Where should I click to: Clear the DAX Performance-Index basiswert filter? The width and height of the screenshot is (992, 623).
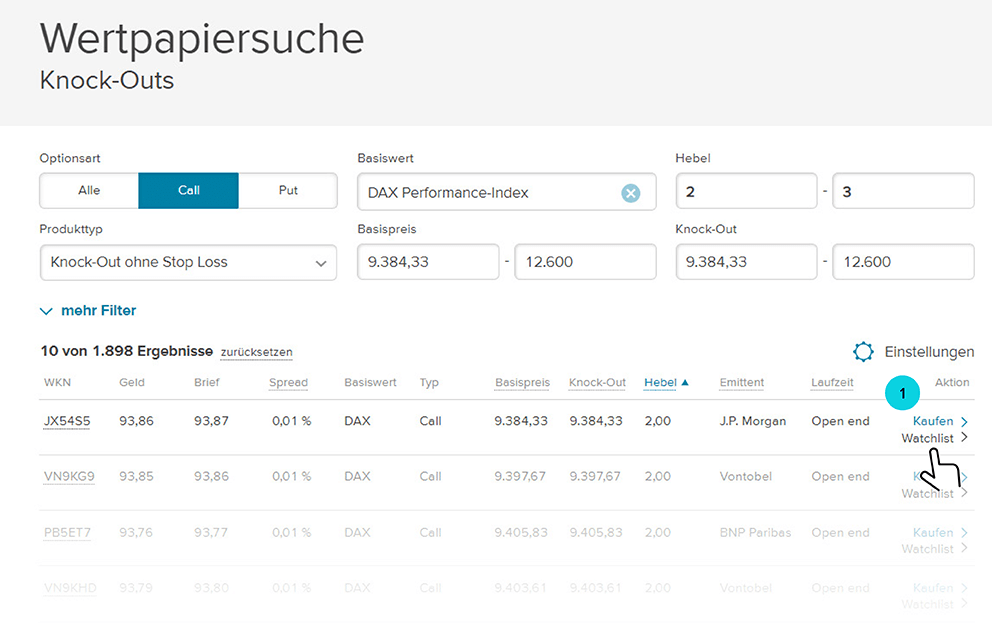pos(630,192)
